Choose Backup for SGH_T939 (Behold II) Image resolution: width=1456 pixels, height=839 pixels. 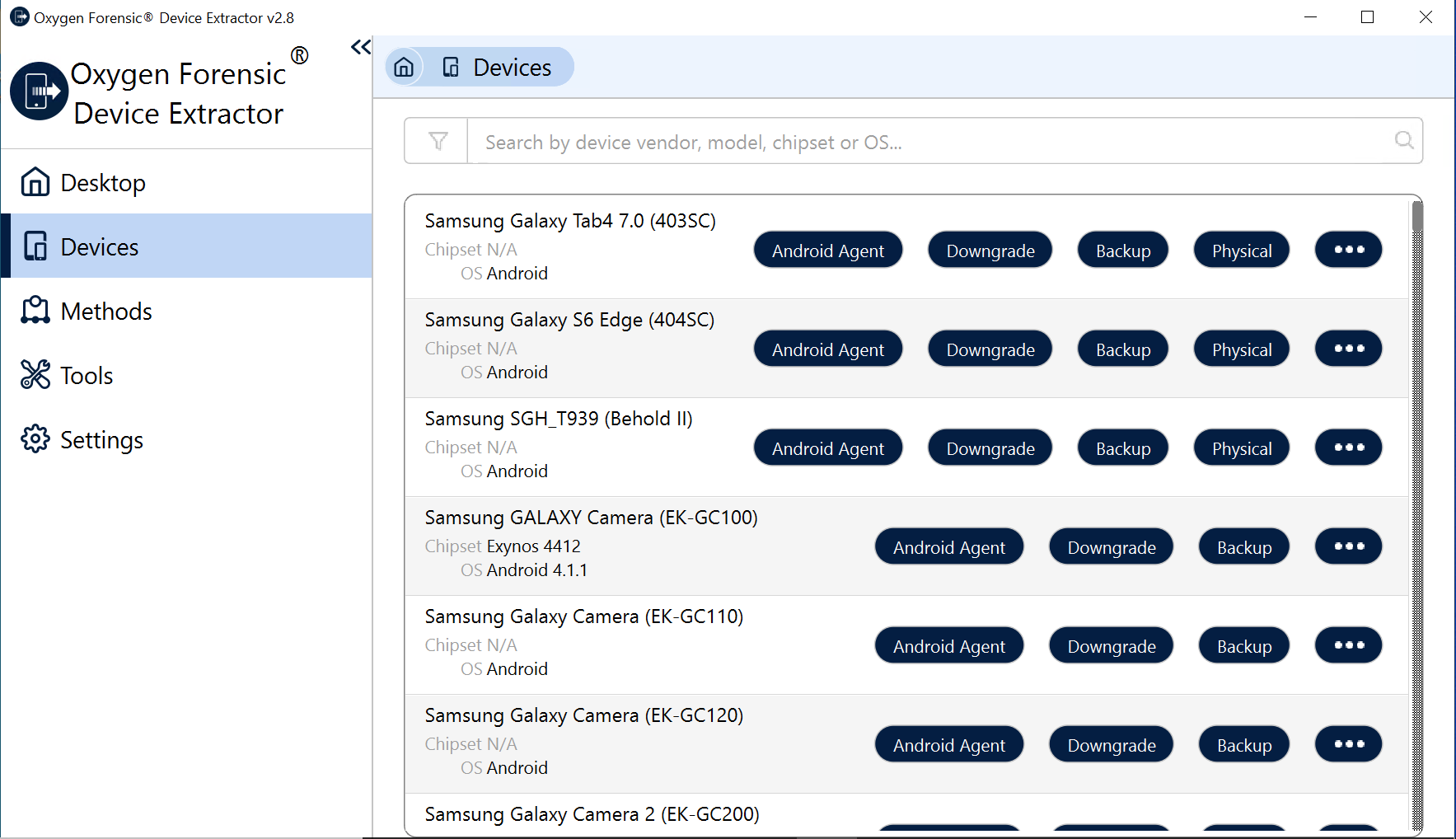click(1123, 448)
